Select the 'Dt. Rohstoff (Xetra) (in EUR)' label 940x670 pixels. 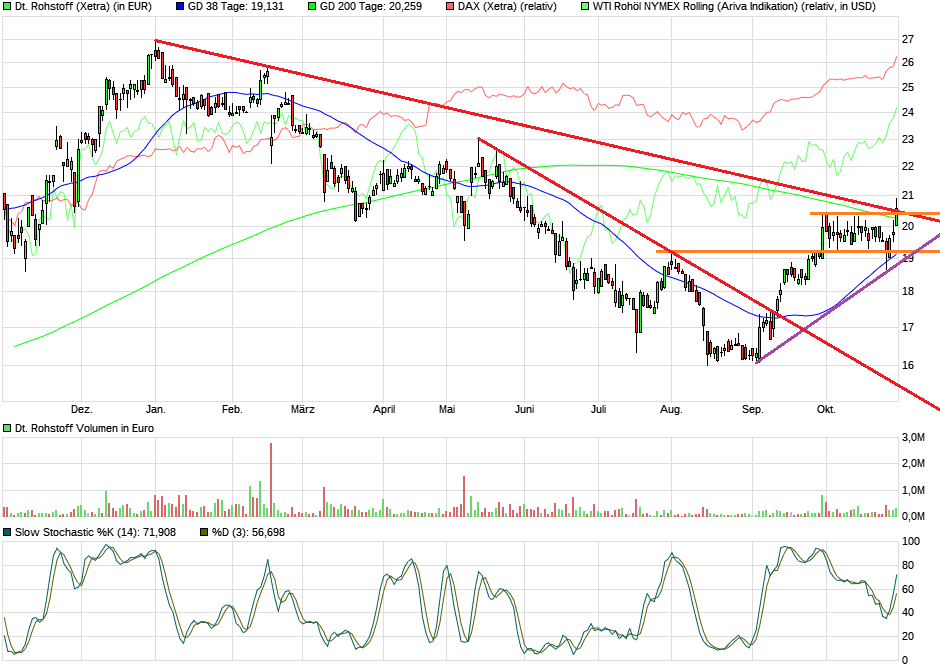click(x=83, y=7)
